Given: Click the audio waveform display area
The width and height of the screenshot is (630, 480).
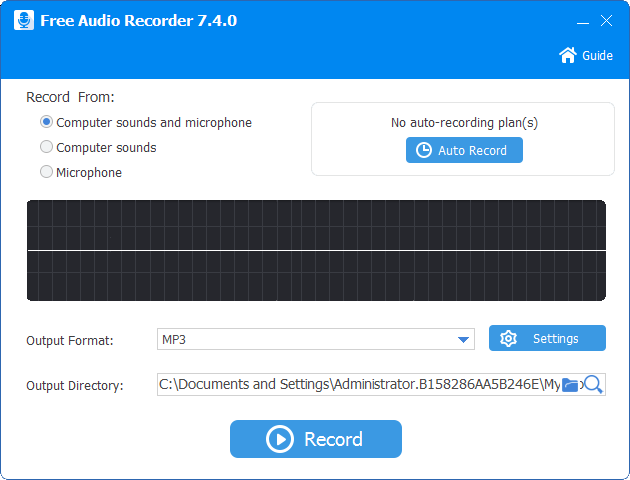Looking at the screenshot, I should (x=316, y=250).
